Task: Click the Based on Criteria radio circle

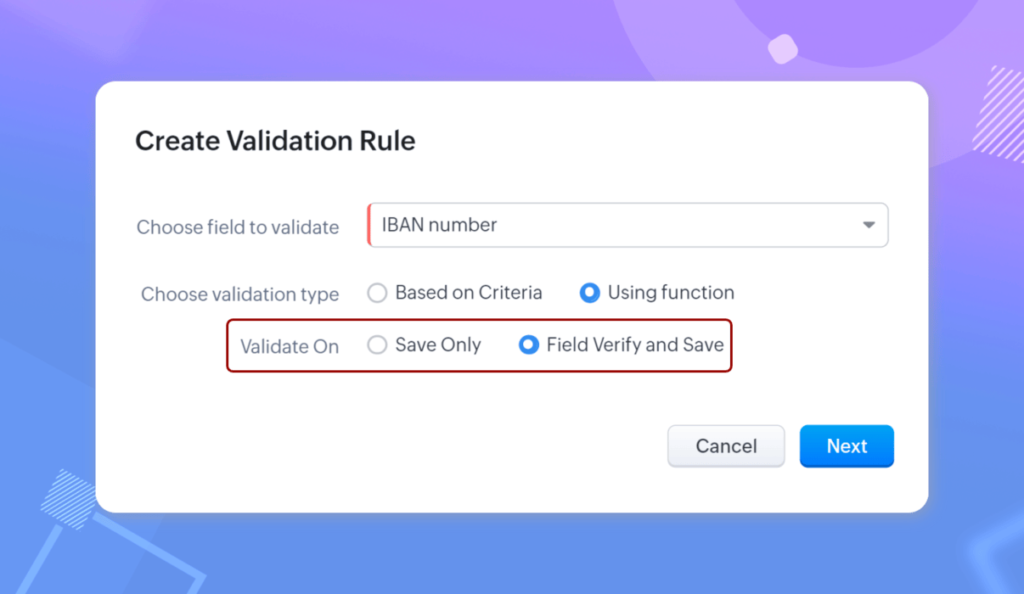Action: [377, 292]
